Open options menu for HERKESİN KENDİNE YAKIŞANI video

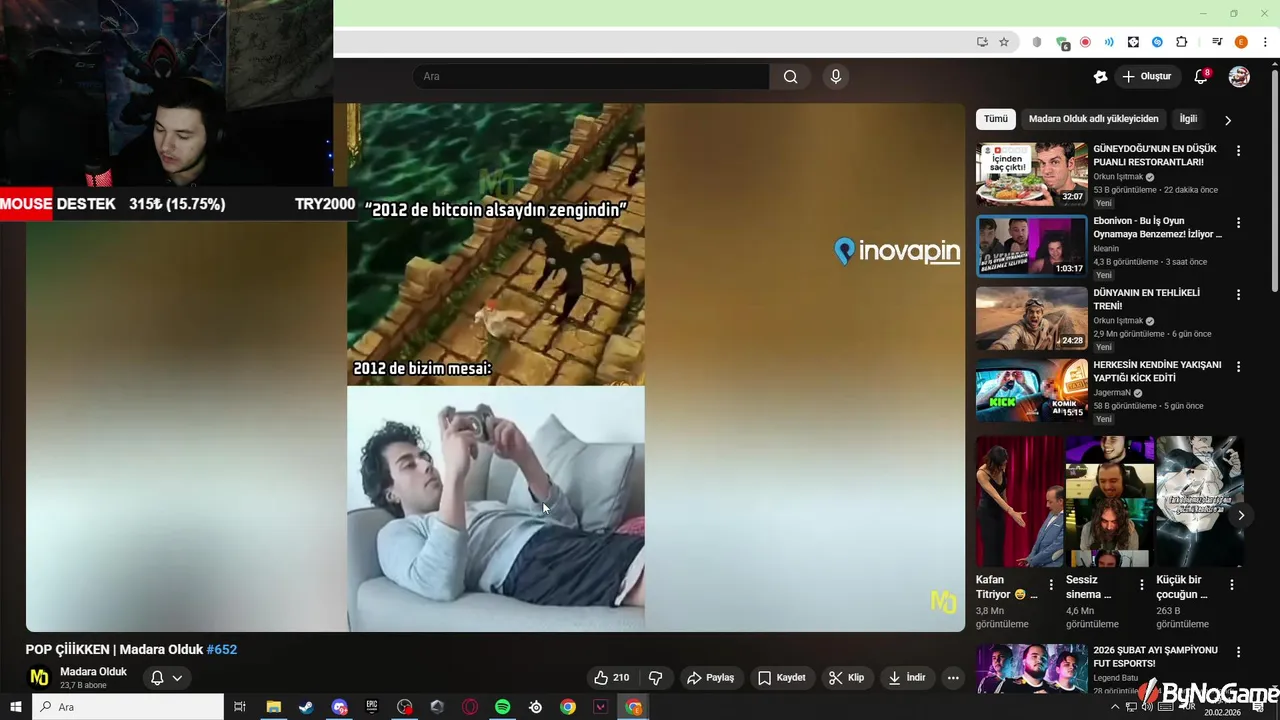pyautogui.click(x=1238, y=367)
